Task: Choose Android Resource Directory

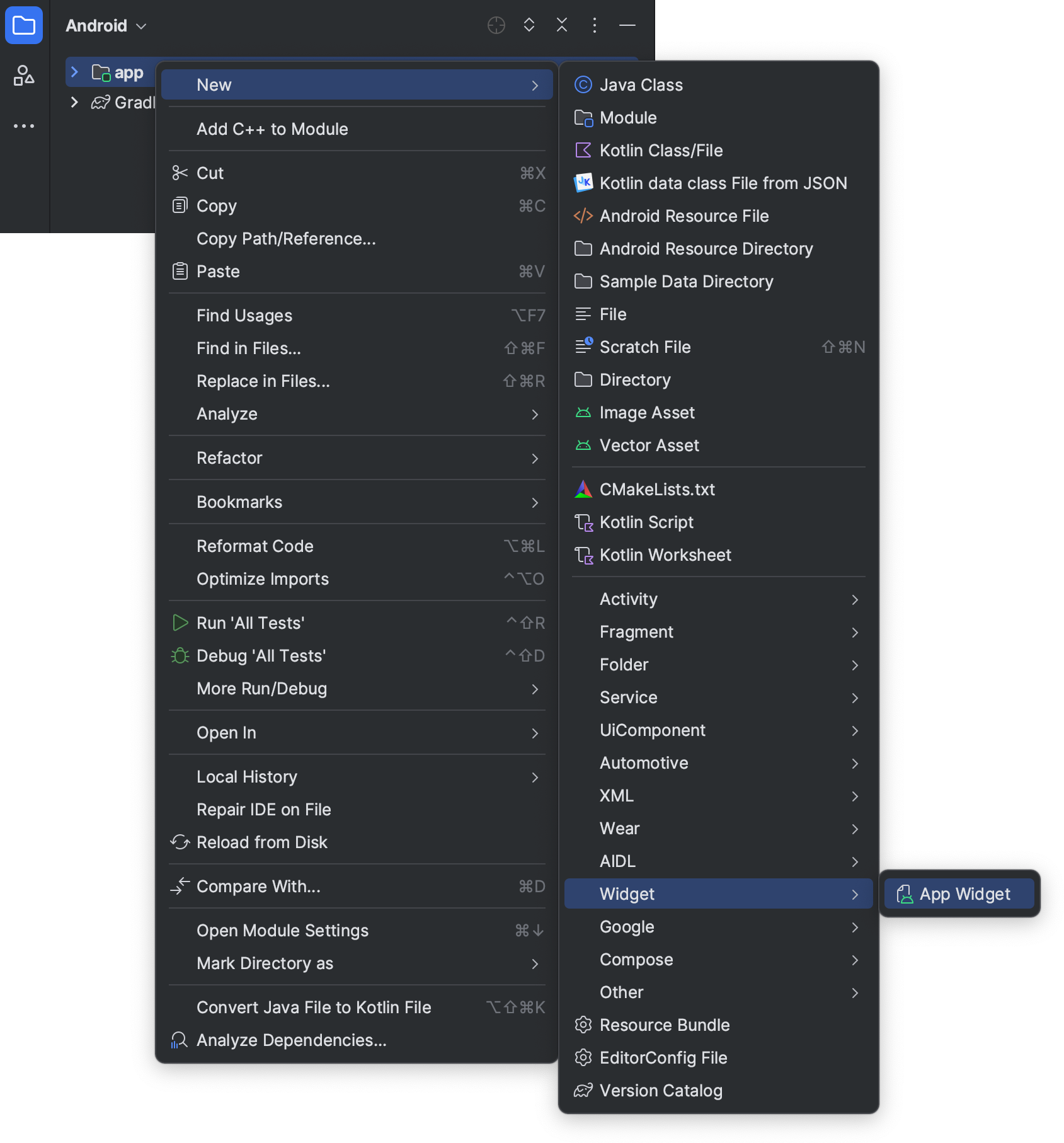Action: pos(718,248)
